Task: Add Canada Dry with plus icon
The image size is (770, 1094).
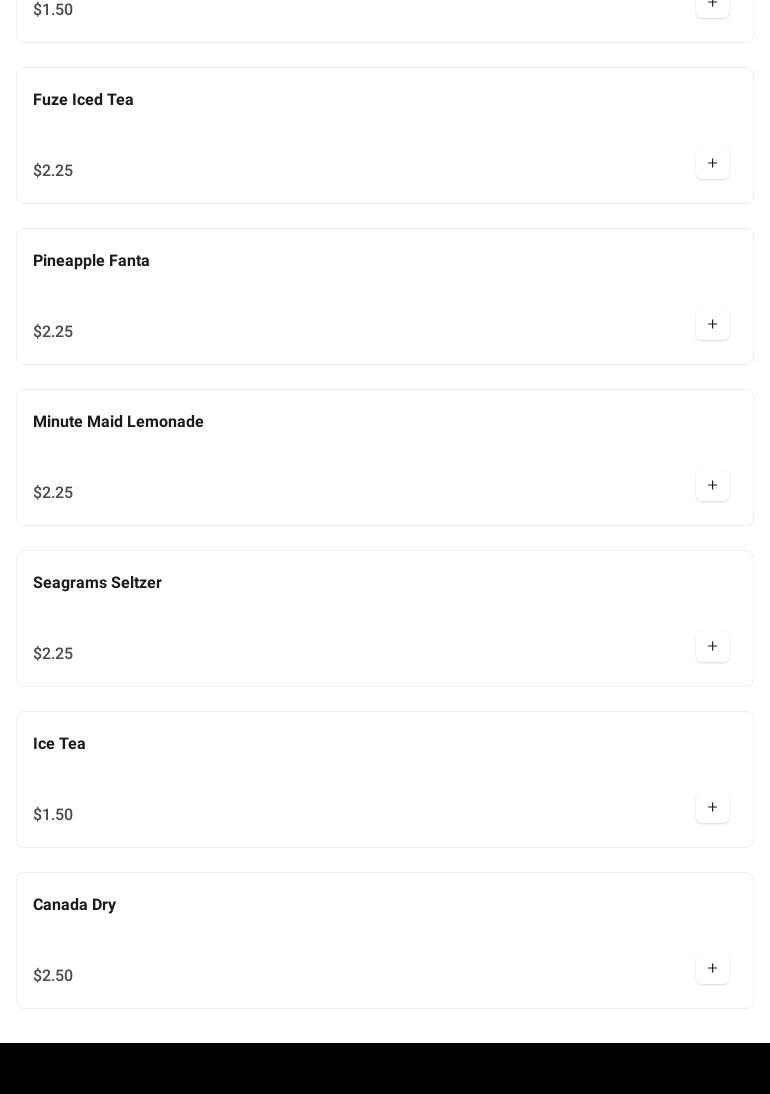Action: [712, 969]
